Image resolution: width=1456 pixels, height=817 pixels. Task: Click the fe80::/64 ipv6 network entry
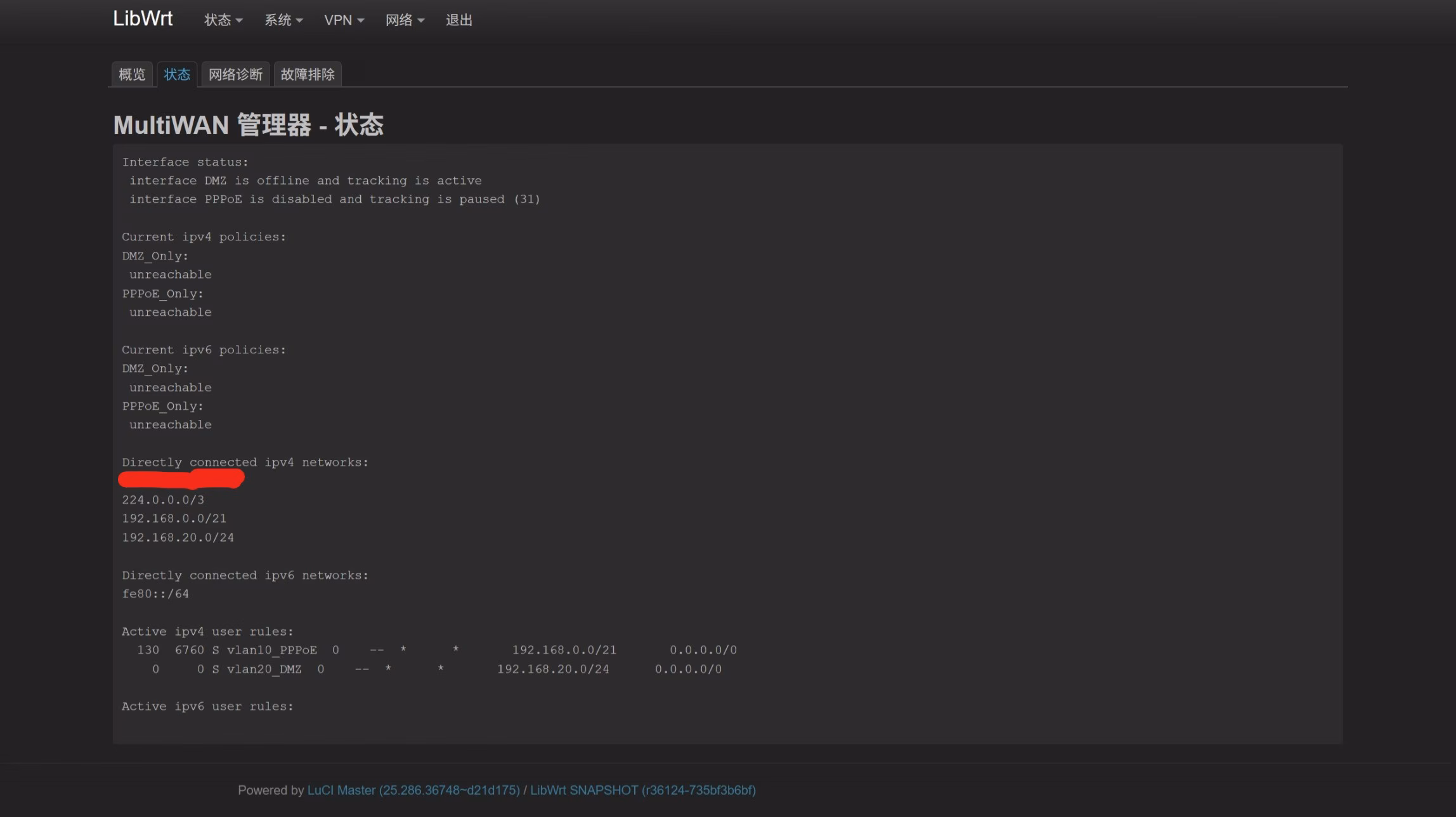click(x=155, y=594)
